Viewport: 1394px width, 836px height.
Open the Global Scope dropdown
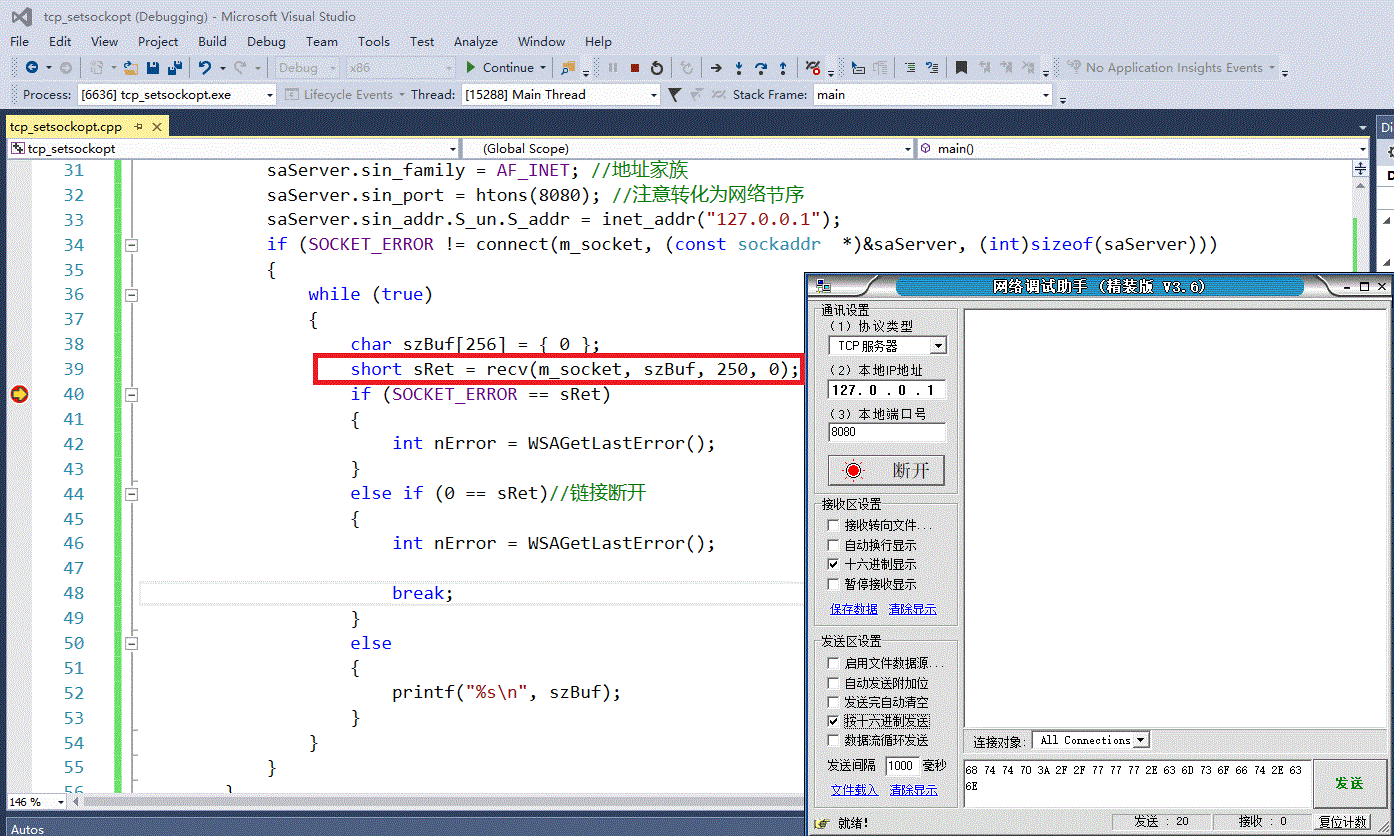click(x=908, y=149)
